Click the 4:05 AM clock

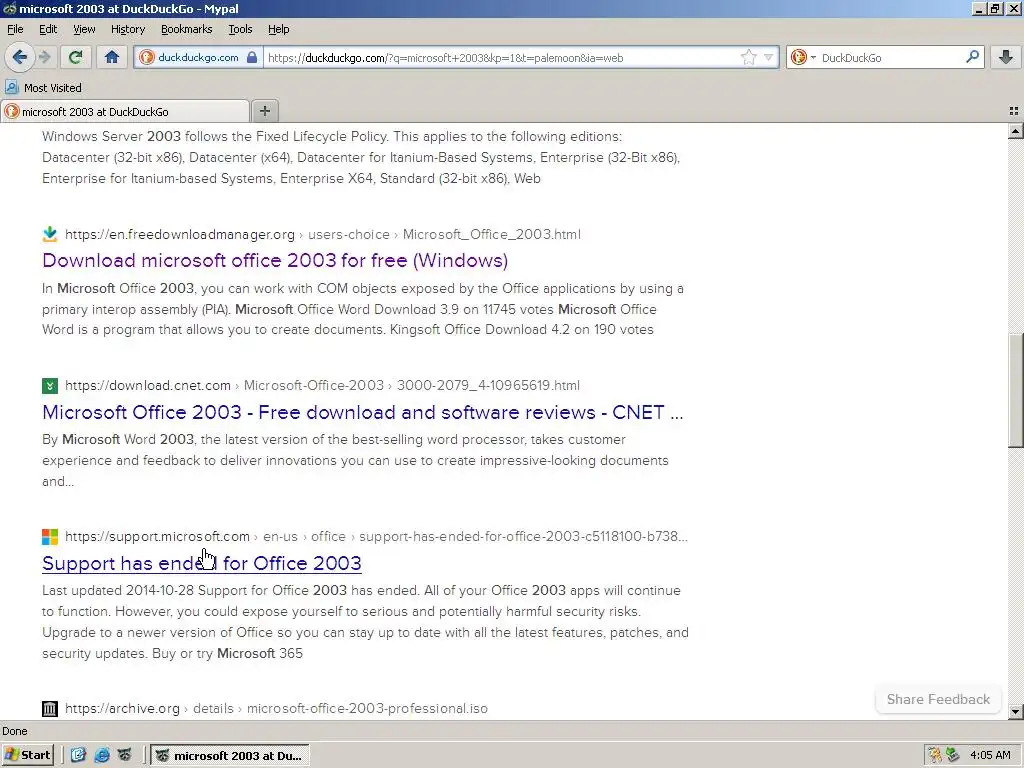(x=990, y=755)
